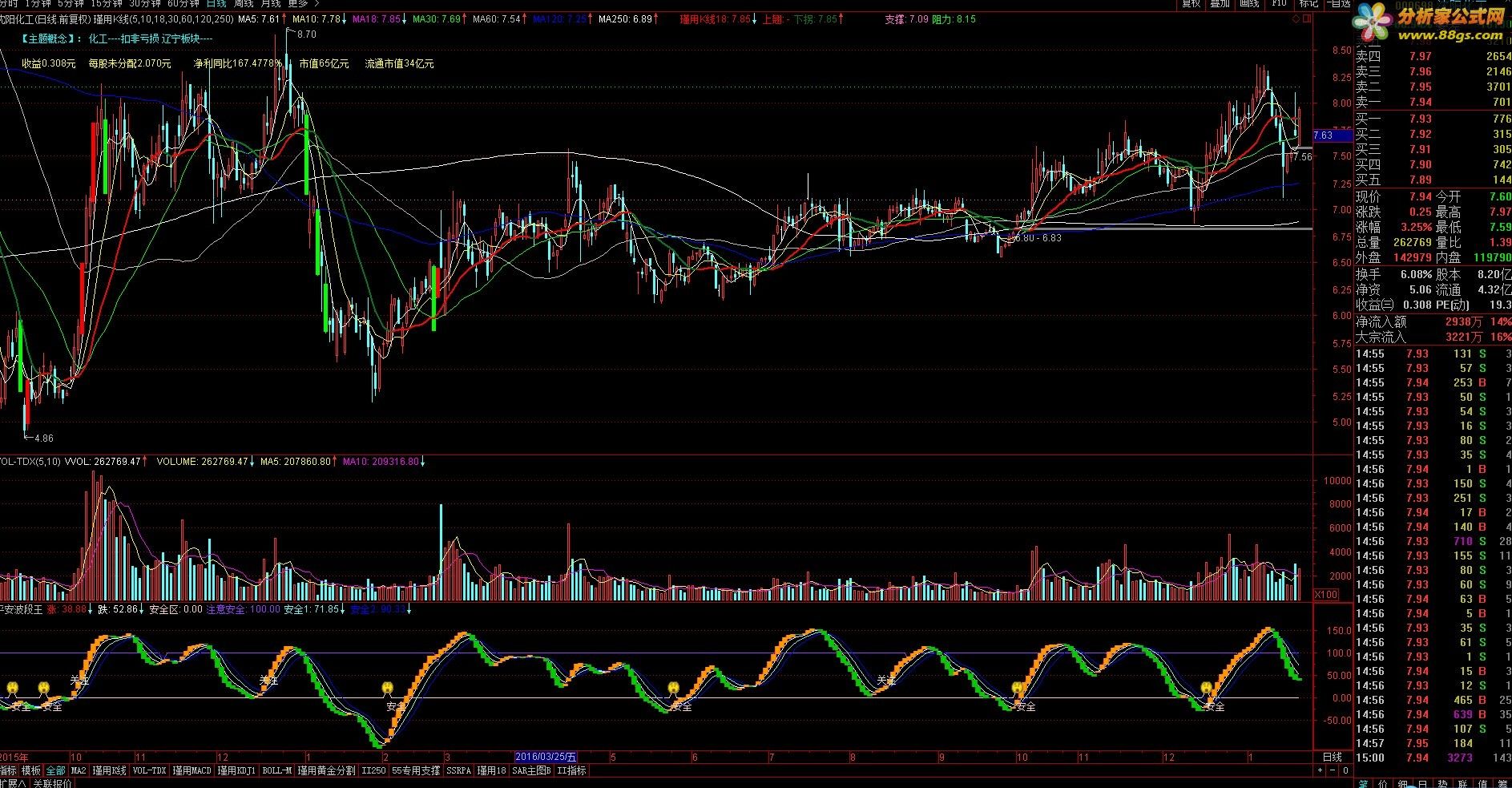1512x788 pixels.
Task: Click the minus zoom-out chart button
Action: click(x=1333, y=770)
